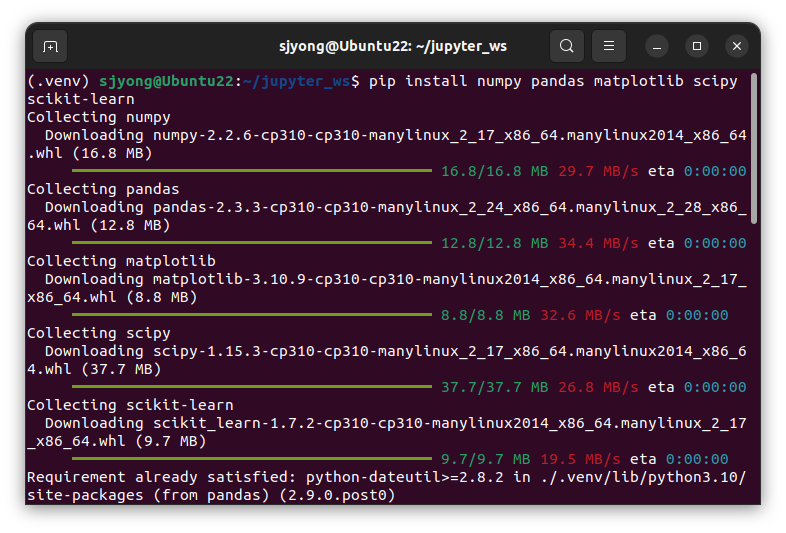Click the scipy download progress bar

[x=252, y=387]
